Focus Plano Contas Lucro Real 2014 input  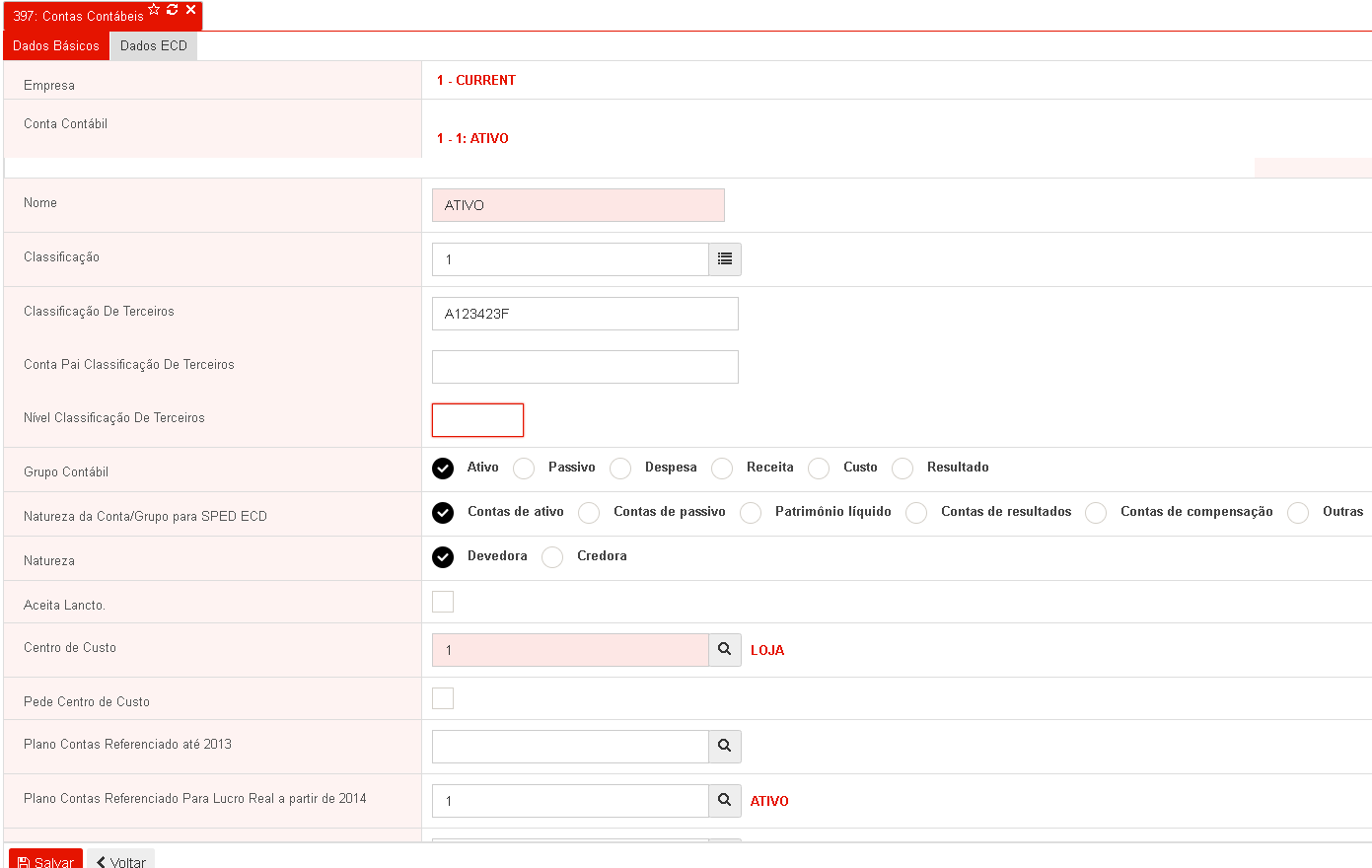click(x=570, y=801)
